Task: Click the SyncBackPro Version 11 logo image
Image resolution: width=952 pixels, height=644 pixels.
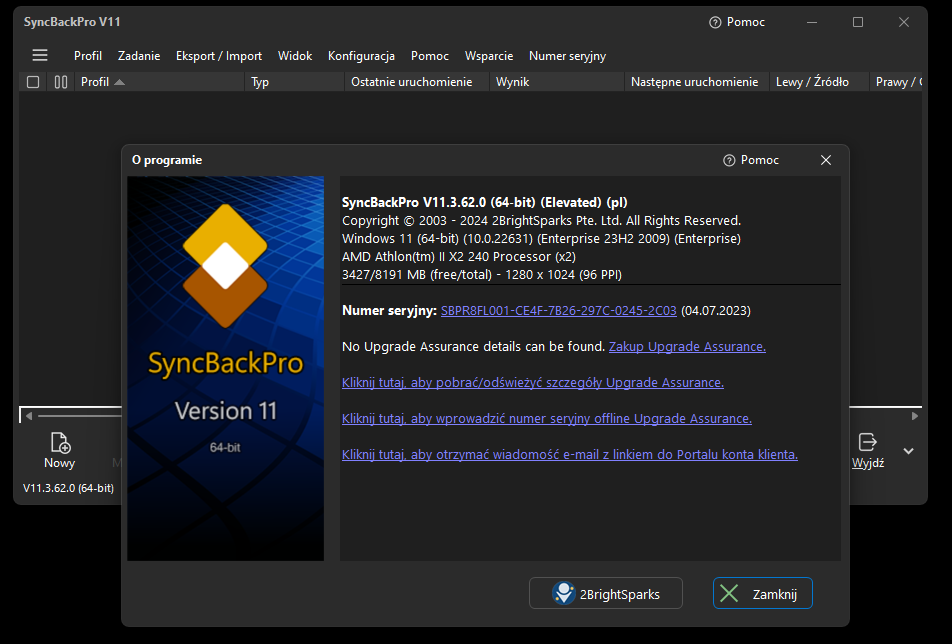Action: click(x=225, y=368)
